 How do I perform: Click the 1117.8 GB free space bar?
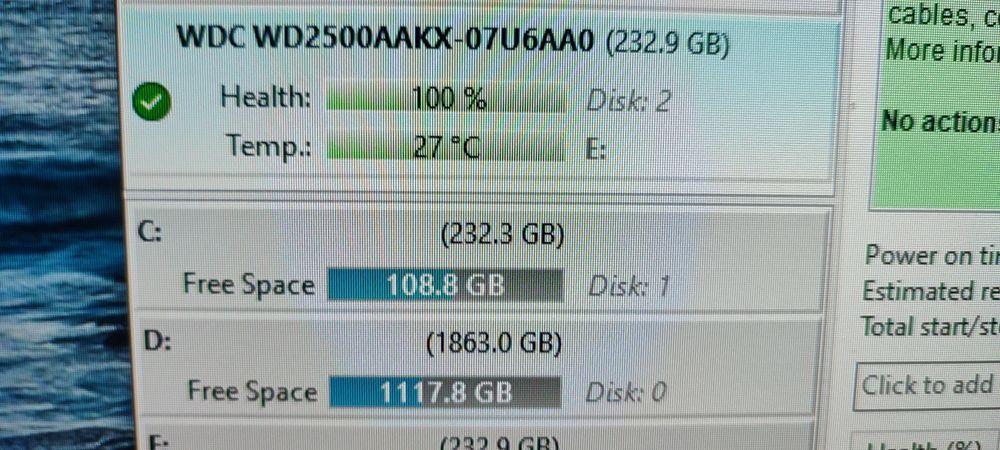pos(445,391)
